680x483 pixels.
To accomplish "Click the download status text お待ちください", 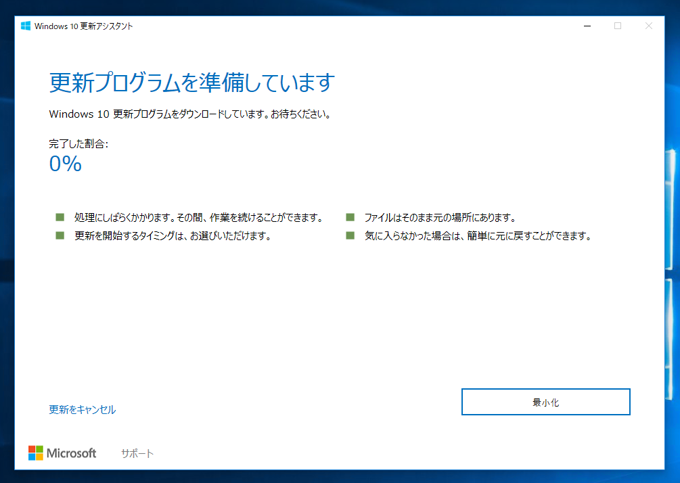I will click(301, 114).
